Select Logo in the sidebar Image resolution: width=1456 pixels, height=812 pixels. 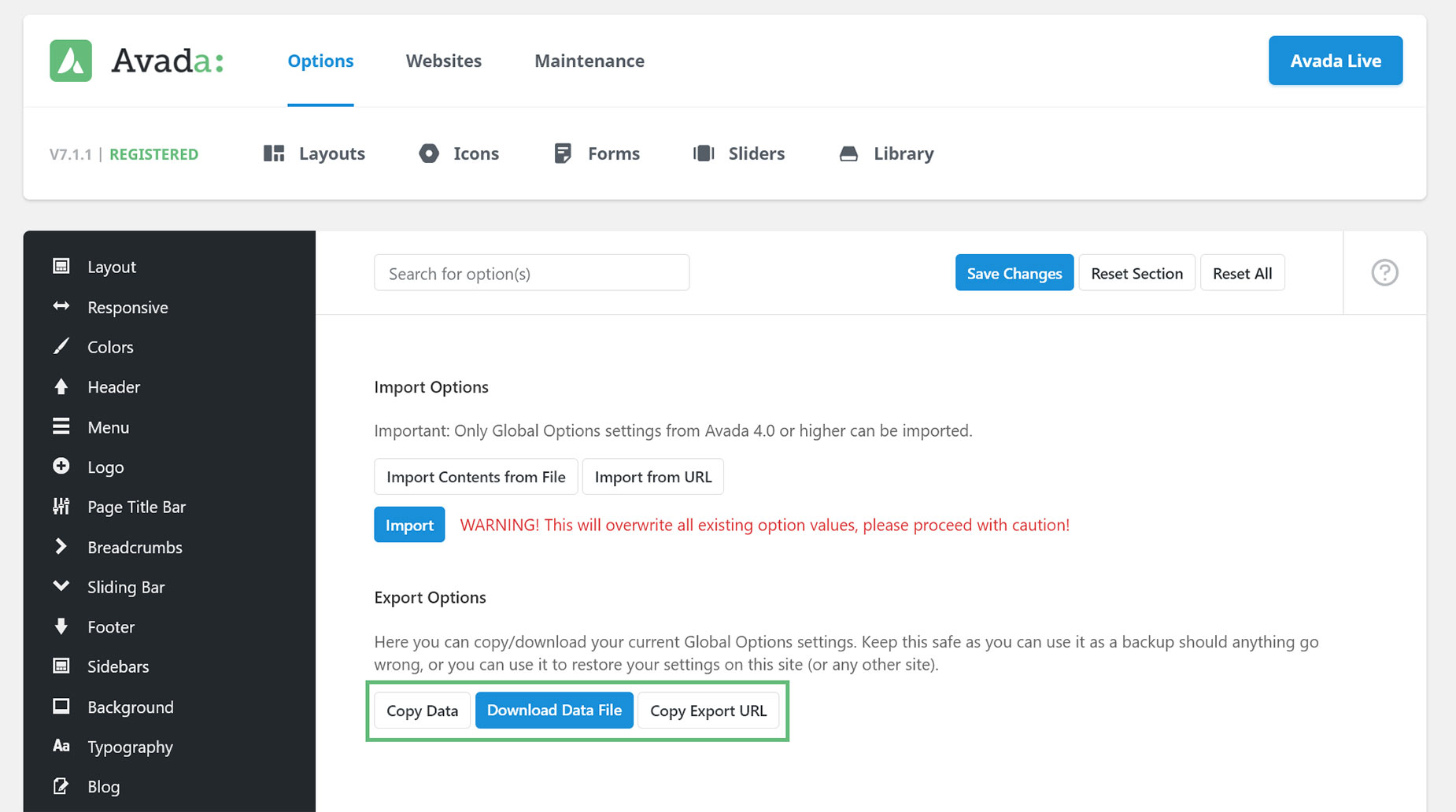105,467
